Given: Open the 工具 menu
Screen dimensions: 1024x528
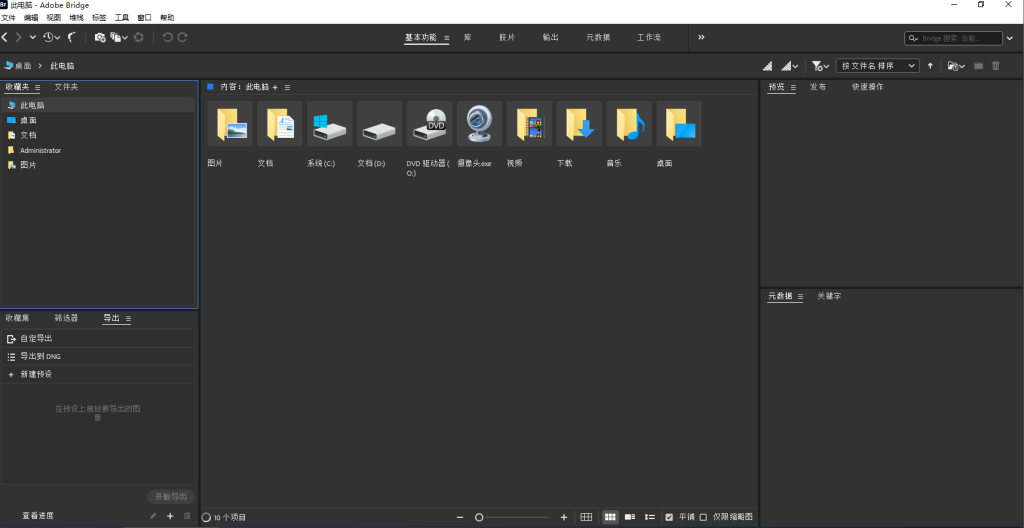Looking at the screenshot, I should point(122,18).
